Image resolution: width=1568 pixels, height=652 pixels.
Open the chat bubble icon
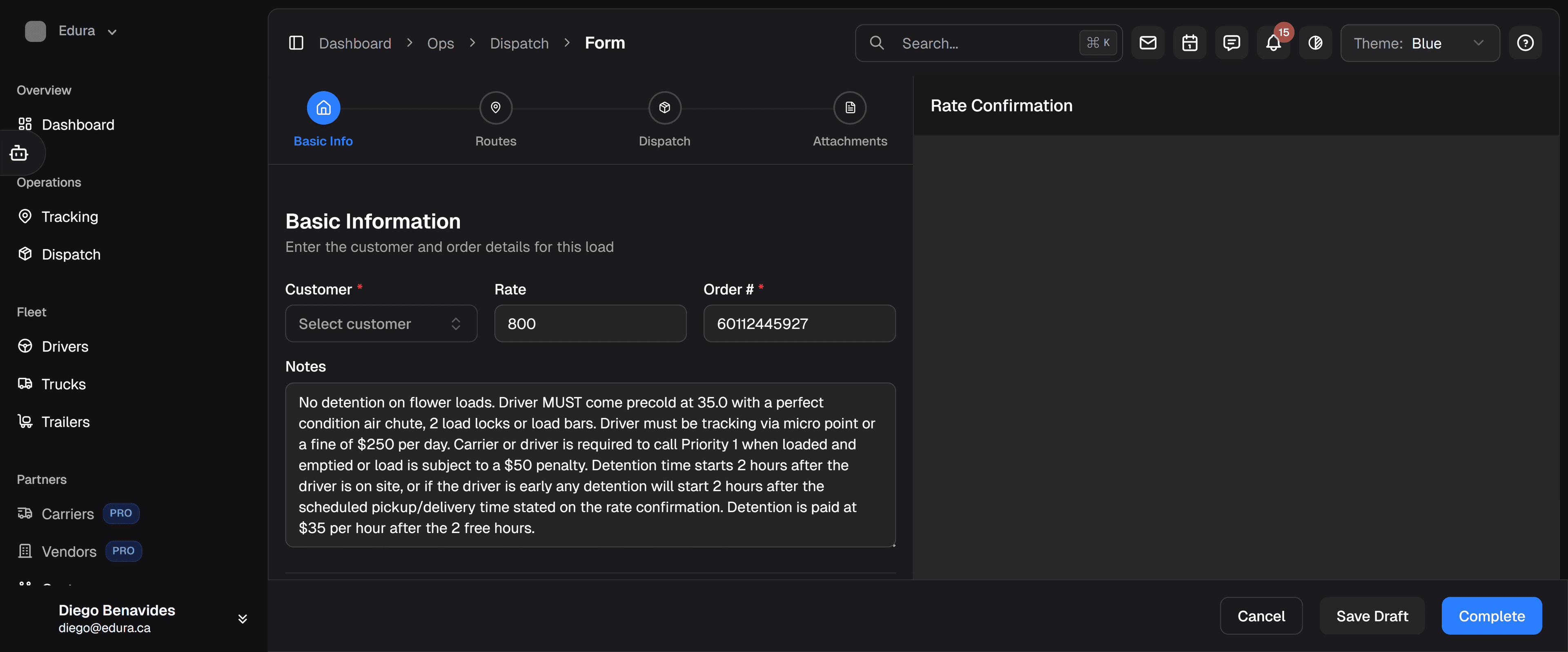click(1232, 42)
